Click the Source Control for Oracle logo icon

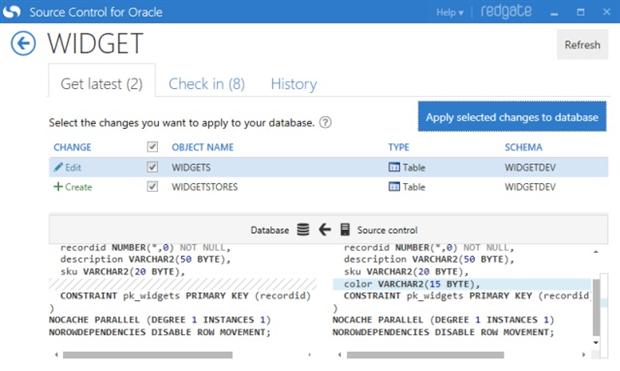click(11, 11)
